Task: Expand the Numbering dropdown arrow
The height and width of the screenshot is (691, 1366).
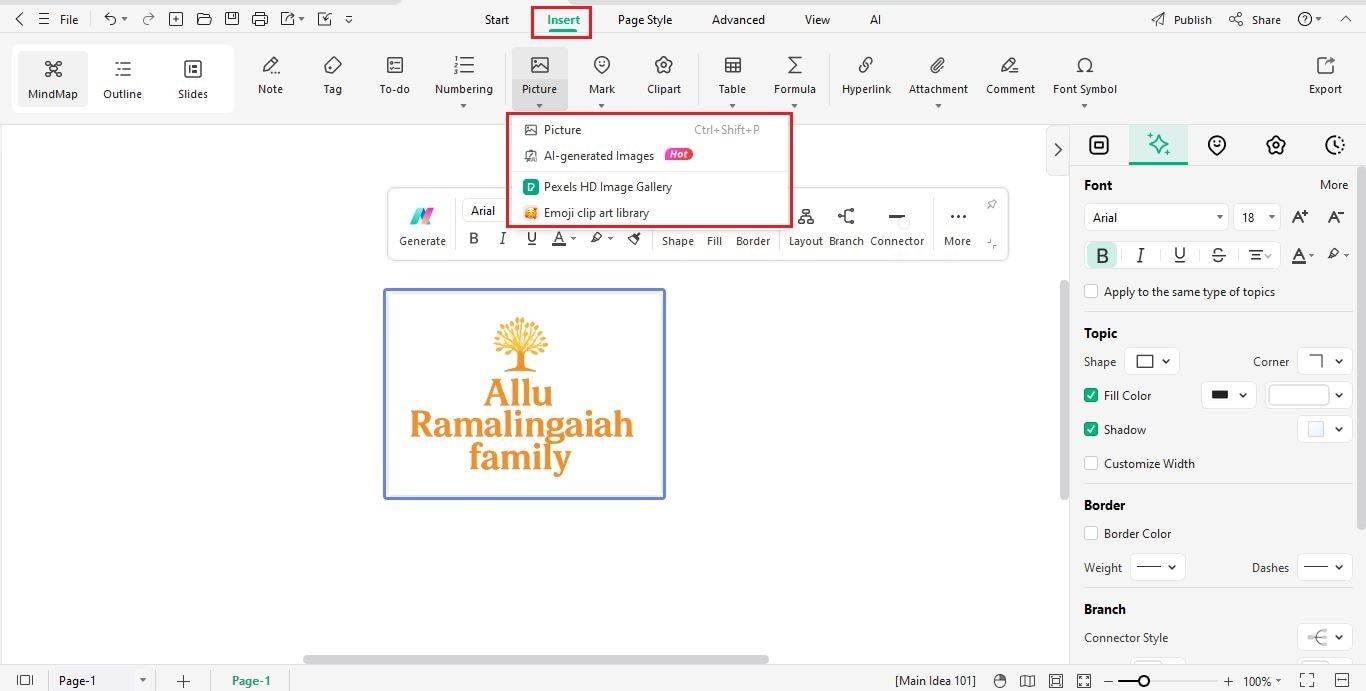Action: [463, 106]
